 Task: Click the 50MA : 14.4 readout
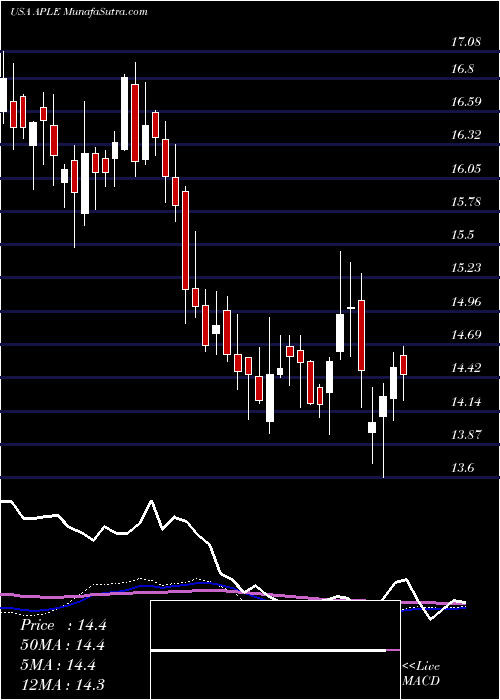click(x=62, y=645)
